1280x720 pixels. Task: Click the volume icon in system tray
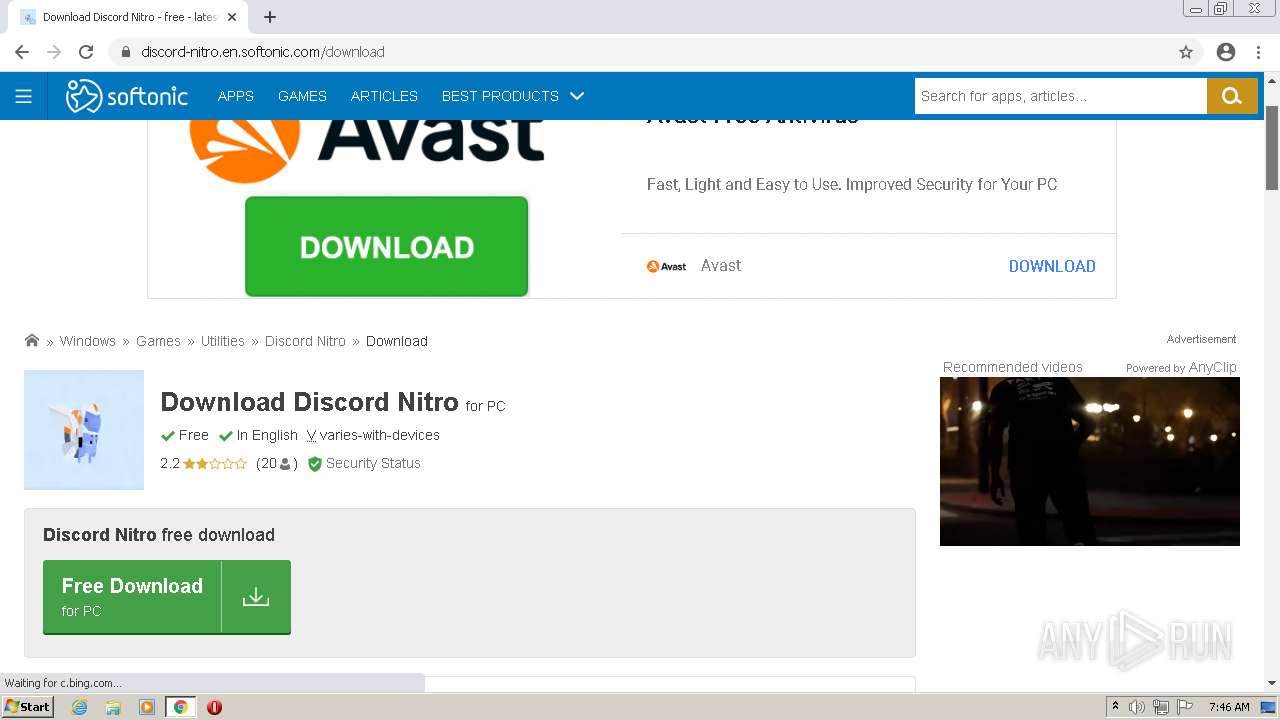[x=1137, y=707]
